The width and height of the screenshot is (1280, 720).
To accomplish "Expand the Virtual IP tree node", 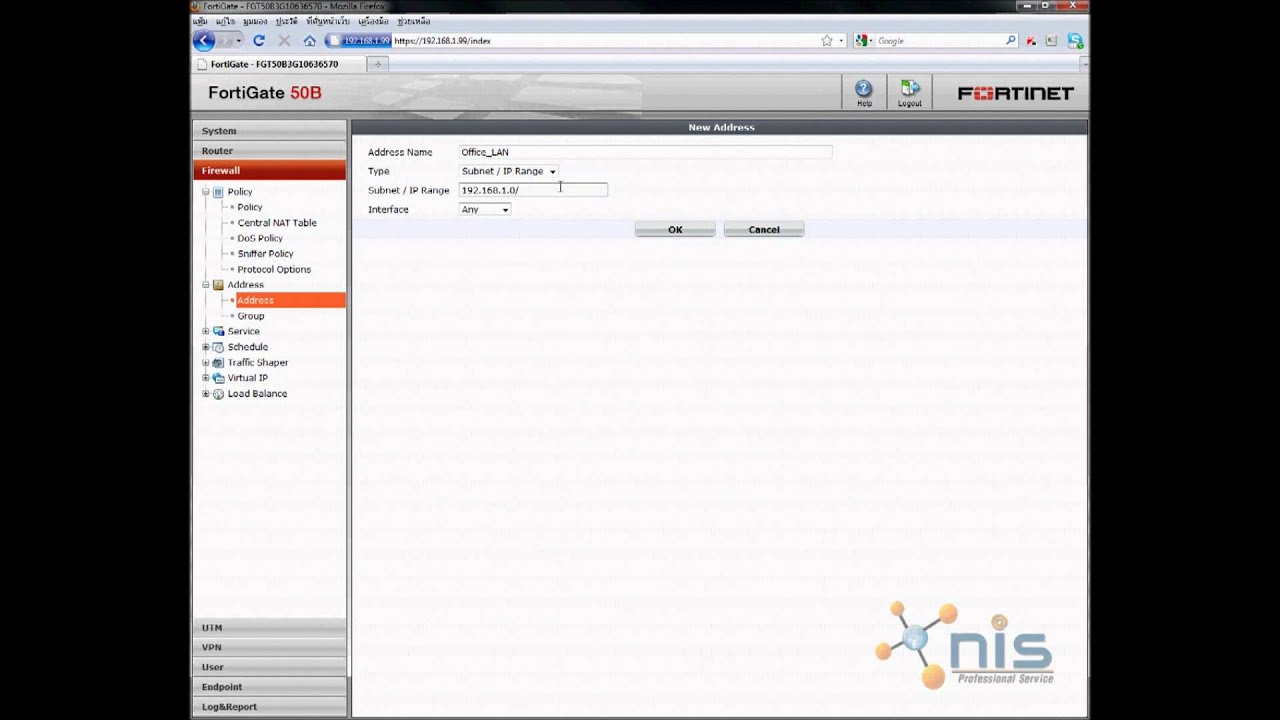I will pyautogui.click(x=206, y=378).
